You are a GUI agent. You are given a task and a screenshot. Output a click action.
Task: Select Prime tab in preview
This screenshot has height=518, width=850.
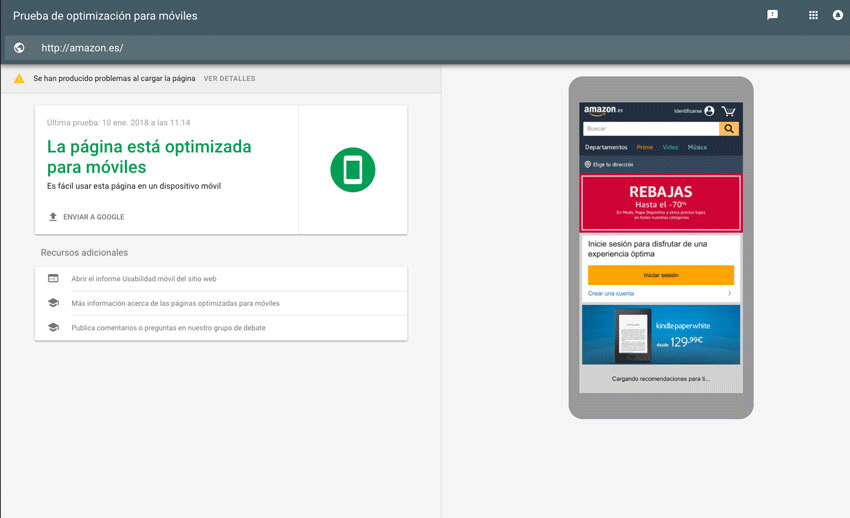(645, 147)
